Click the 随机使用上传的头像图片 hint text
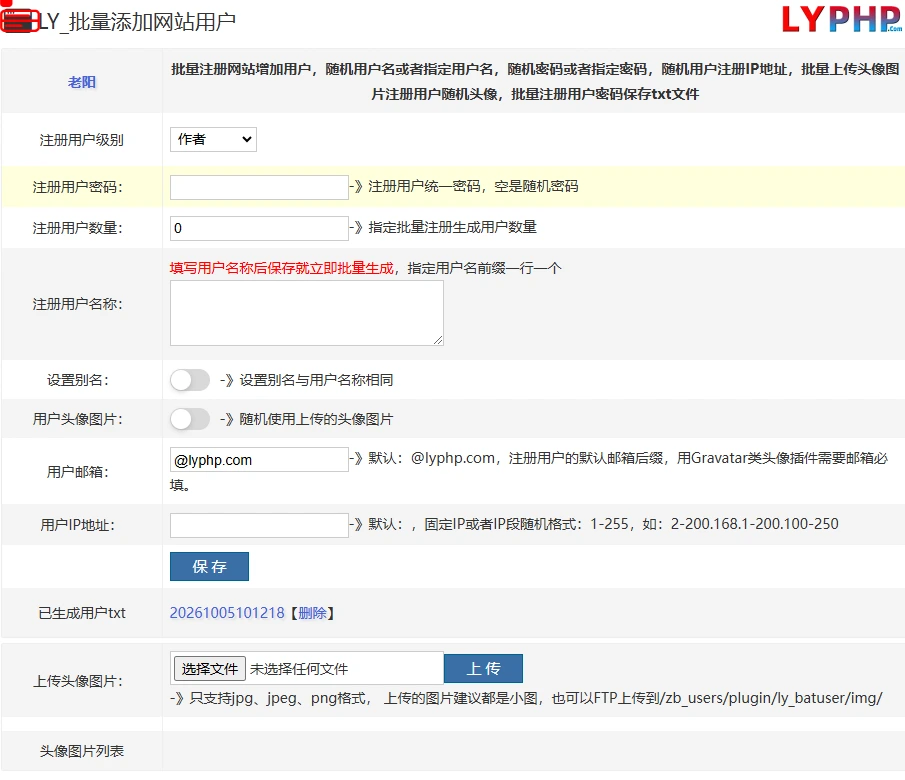Viewport: 905px width, 780px height. (316, 419)
